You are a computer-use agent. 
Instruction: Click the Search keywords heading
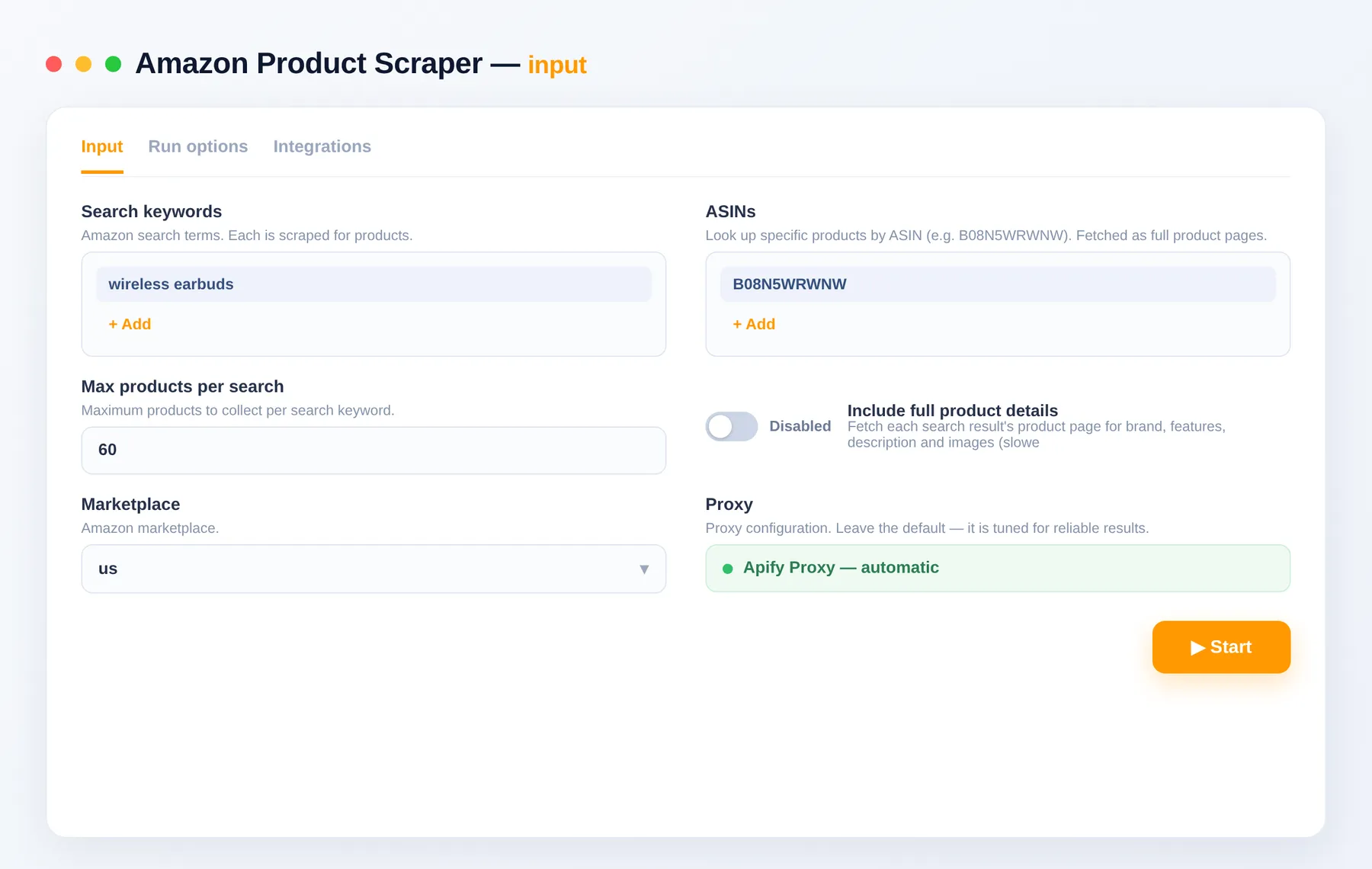pos(152,211)
